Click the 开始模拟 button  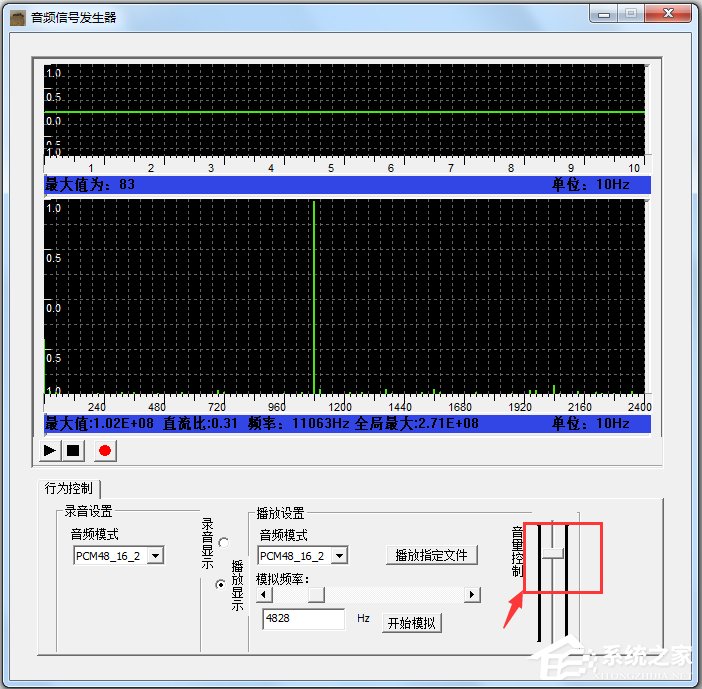click(x=413, y=623)
